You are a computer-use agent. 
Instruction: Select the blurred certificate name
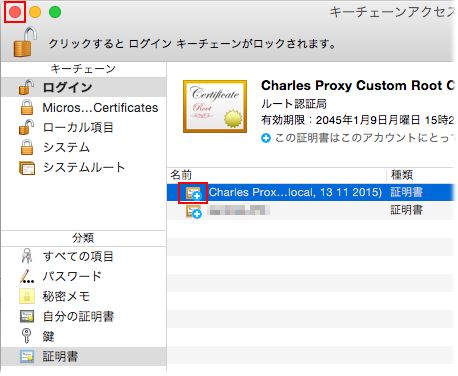click(239, 210)
